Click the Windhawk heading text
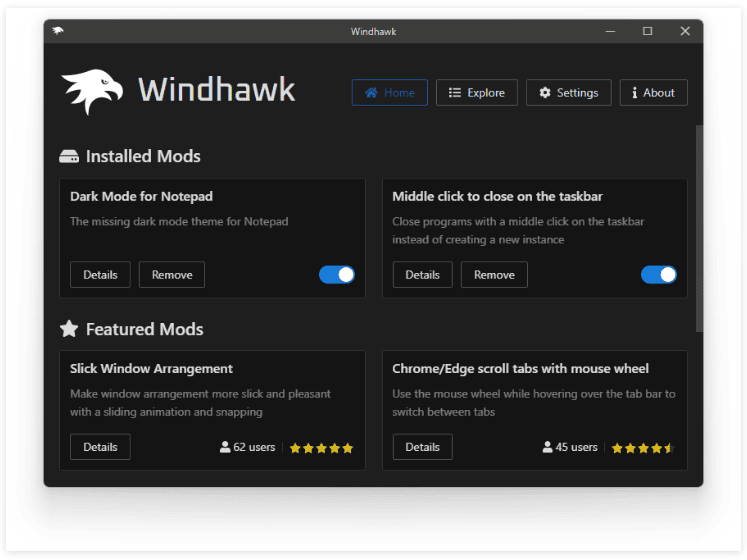Screen dimensions: 747x560 [217, 90]
